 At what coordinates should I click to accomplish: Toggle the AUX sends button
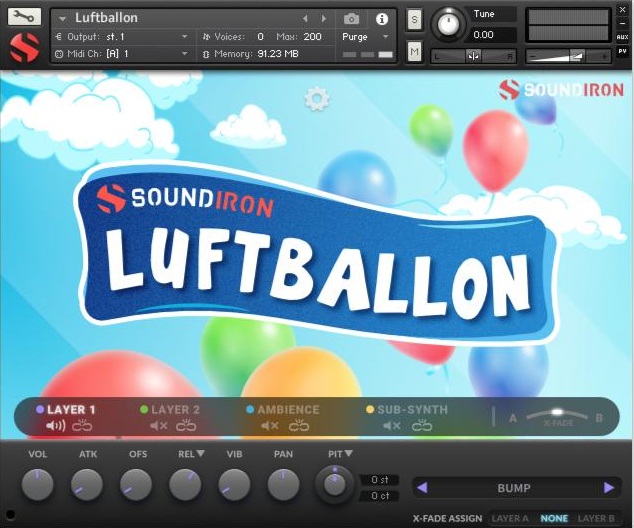pos(623,37)
